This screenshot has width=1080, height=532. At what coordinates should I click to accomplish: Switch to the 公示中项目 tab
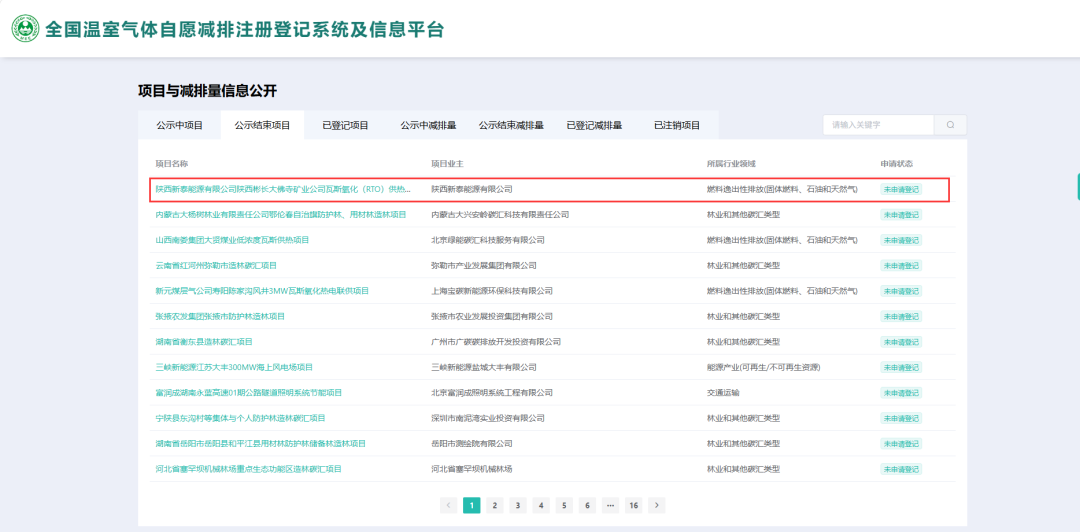pyautogui.click(x=179, y=125)
